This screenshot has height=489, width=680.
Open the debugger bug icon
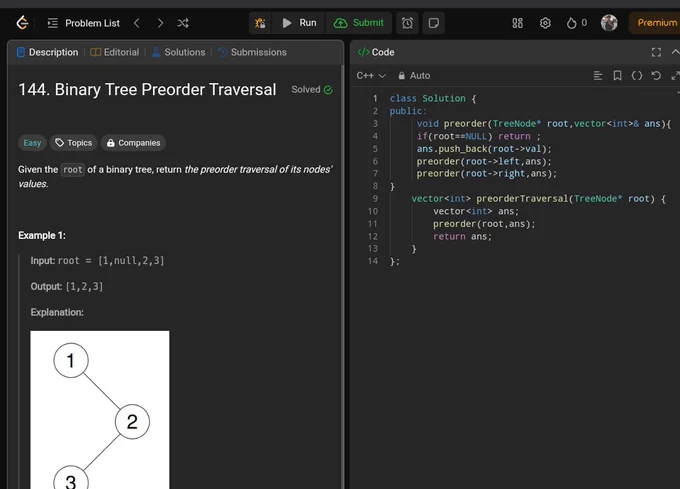260,23
